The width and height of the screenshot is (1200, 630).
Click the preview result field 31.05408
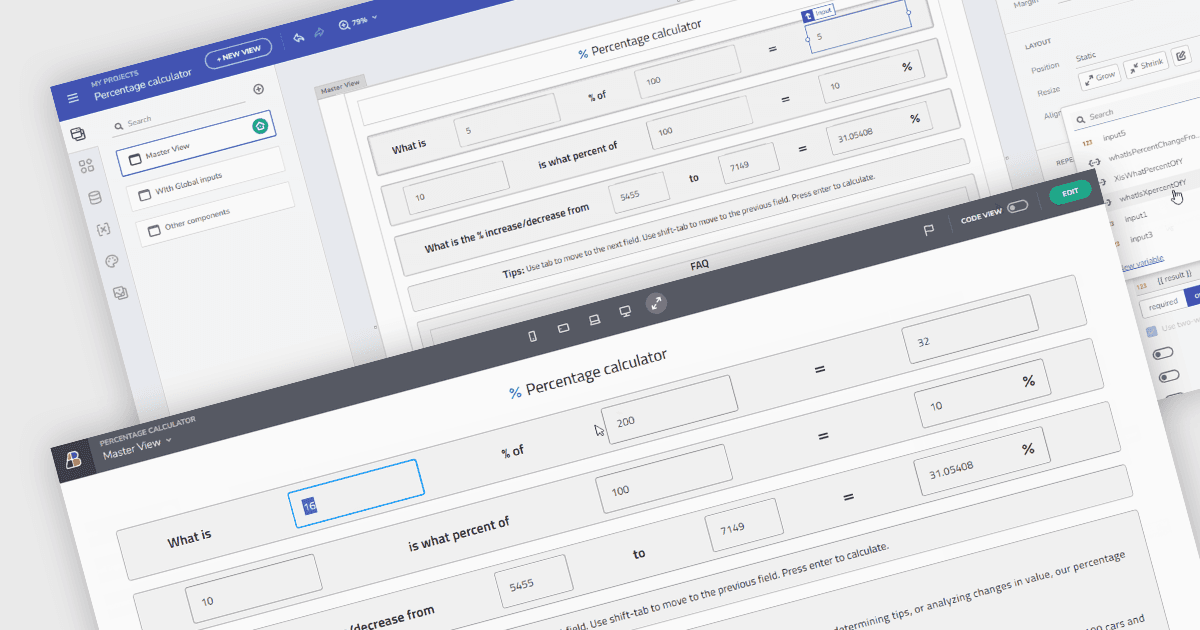981,461
